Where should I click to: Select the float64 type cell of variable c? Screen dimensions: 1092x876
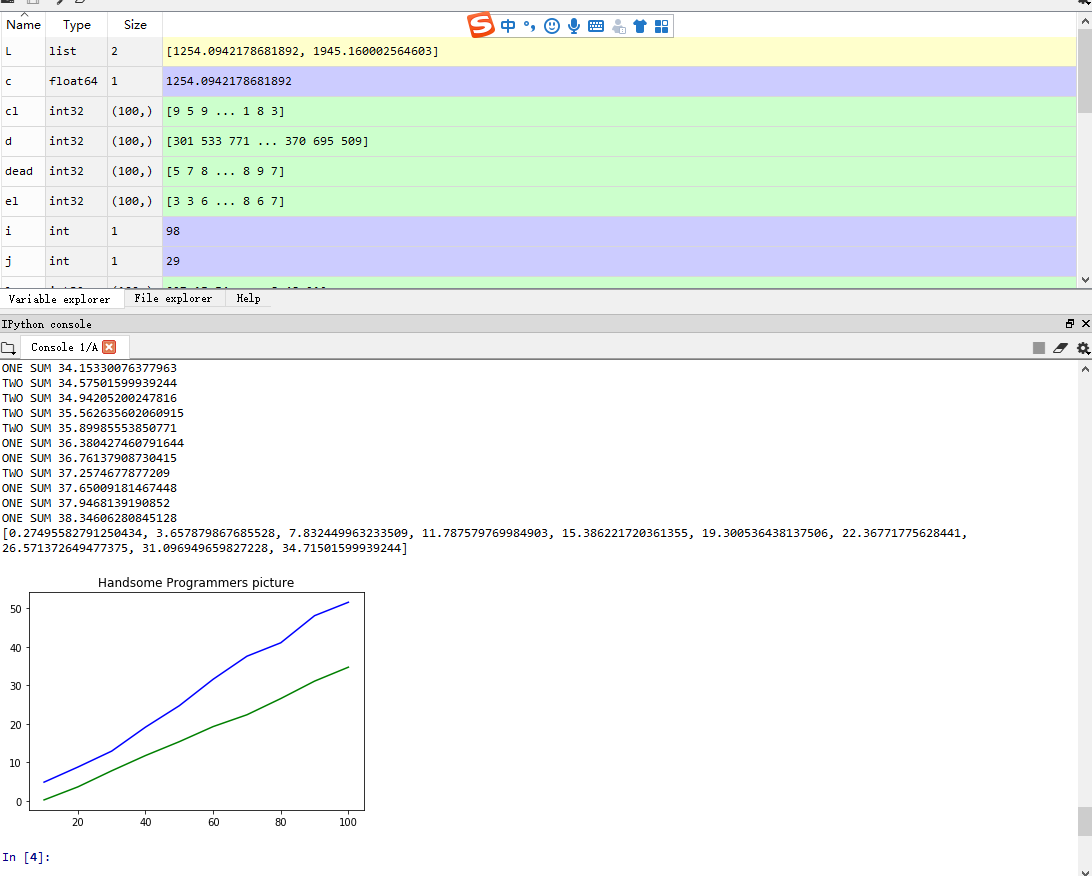[x=77, y=81]
